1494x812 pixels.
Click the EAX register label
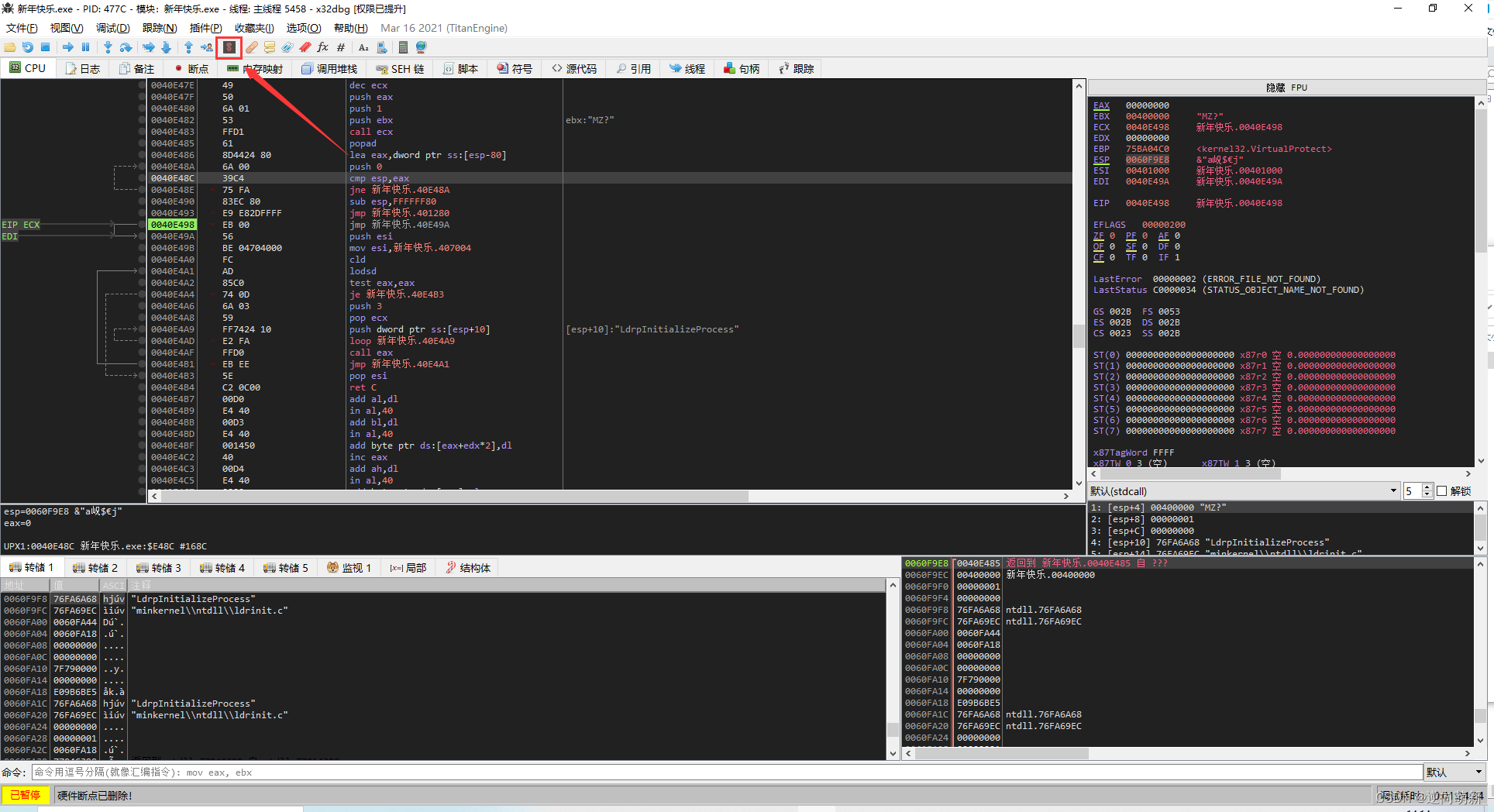click(x=1101, y=105)
